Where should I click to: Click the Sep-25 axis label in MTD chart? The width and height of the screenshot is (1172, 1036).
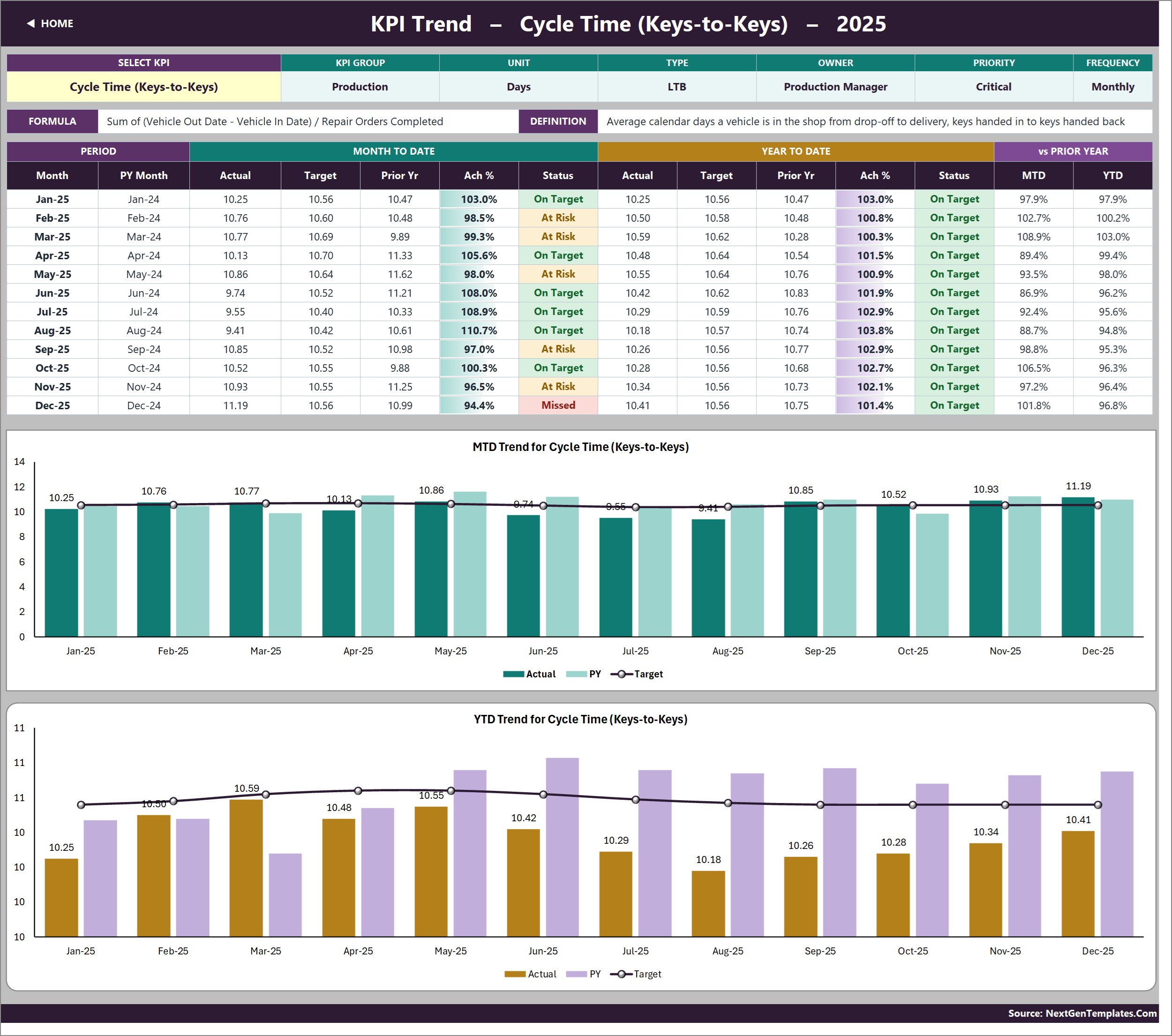click(x=820, y=651)
